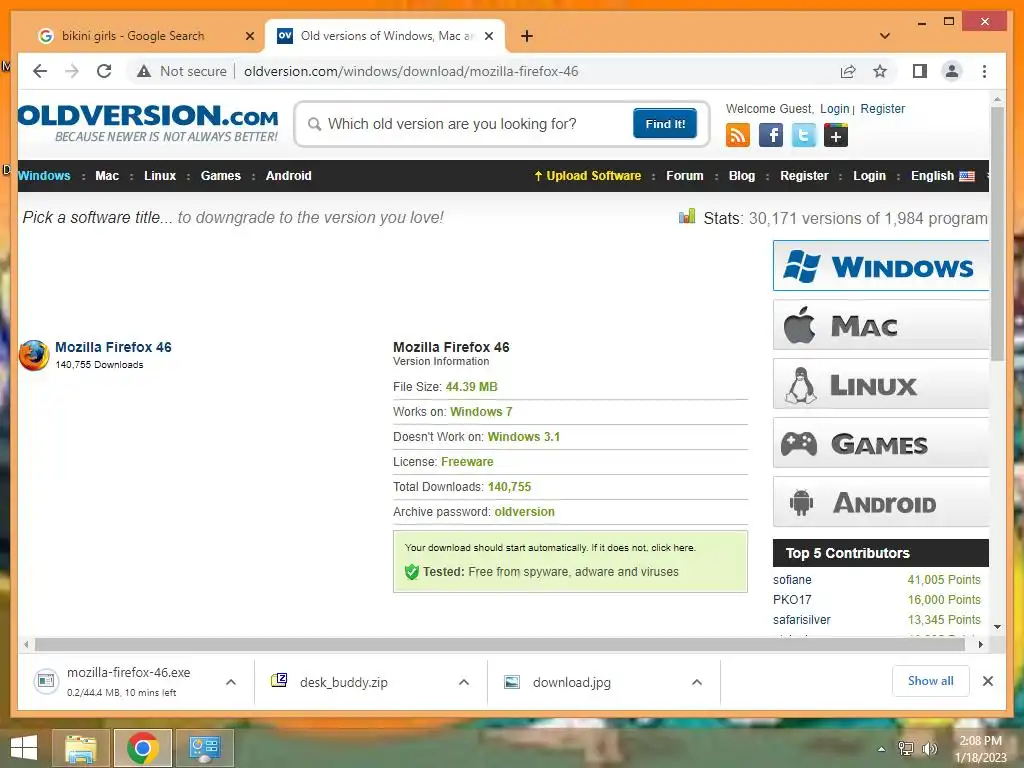Click the large ANDROID sidebar button
Viewport: 1024px width, 768px height.
tap(881, 502)
